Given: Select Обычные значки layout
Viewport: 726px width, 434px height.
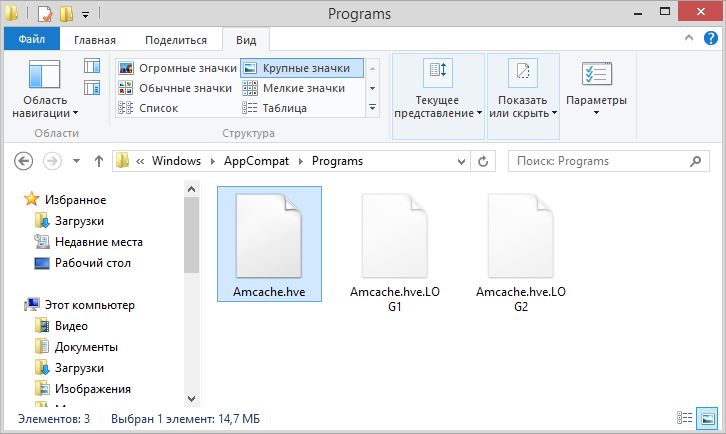Looking at the screenshot, I should coord(175,88).
